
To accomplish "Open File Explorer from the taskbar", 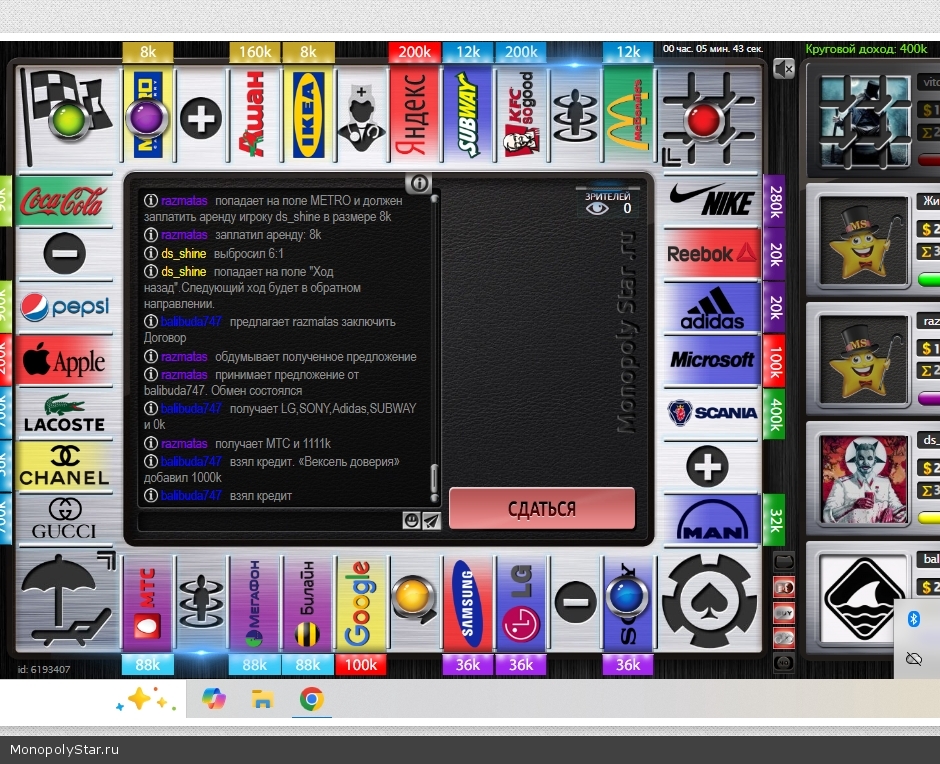I will (262, 699).
